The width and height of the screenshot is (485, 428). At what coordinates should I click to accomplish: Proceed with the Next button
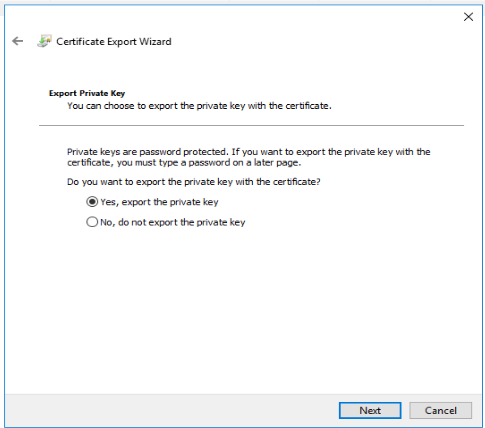(370, 410)
